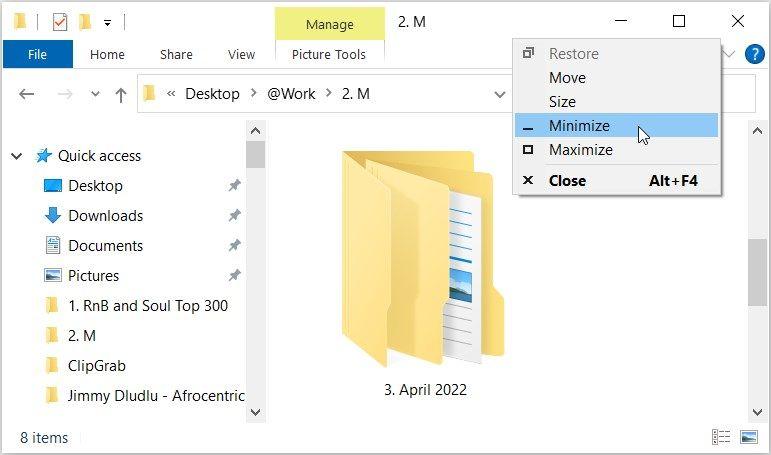Switch to Details view icon
Viewport: 771px width, 455px height.
[721, 437]
